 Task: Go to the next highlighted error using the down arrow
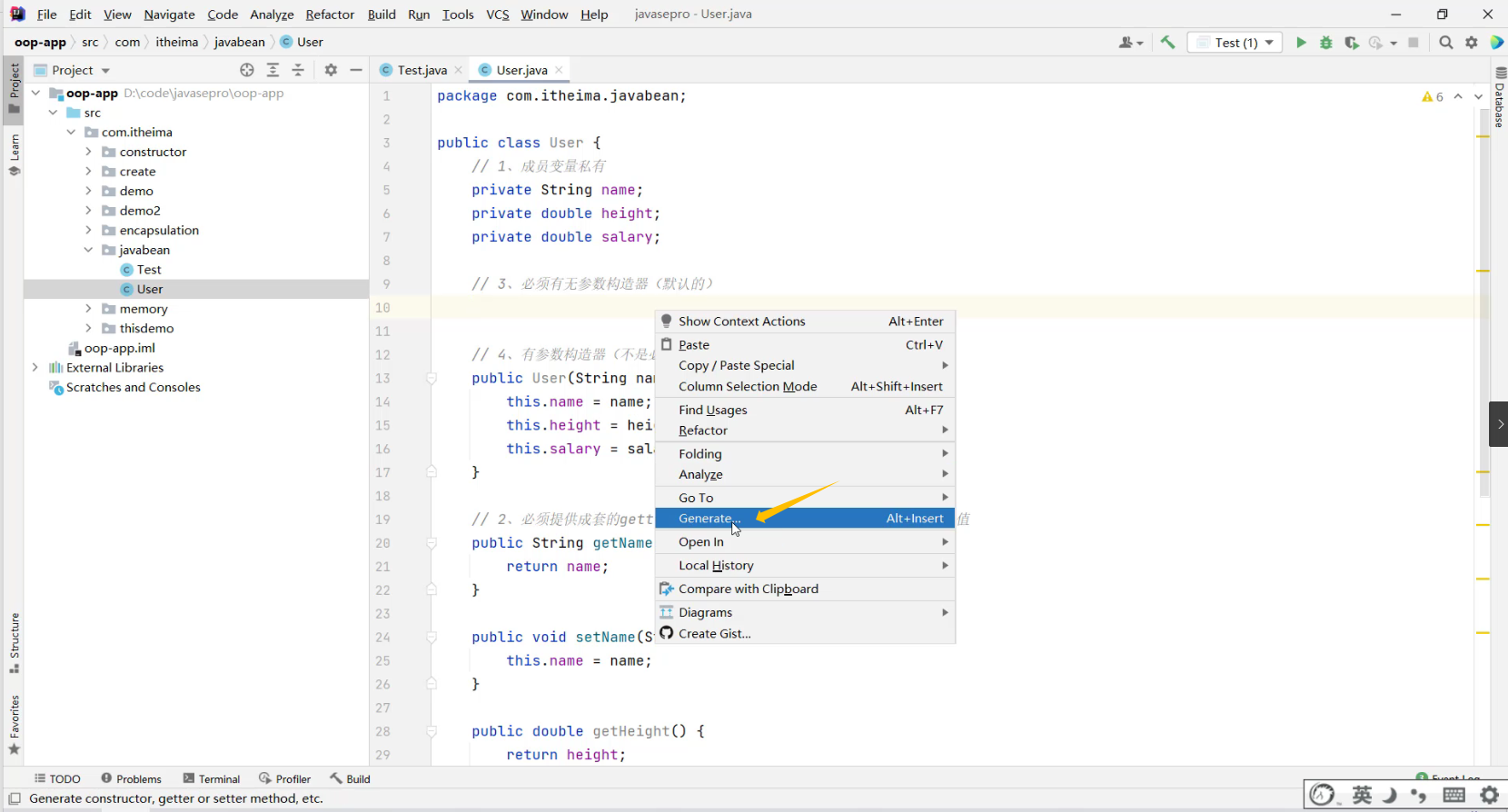[1478, 96]
